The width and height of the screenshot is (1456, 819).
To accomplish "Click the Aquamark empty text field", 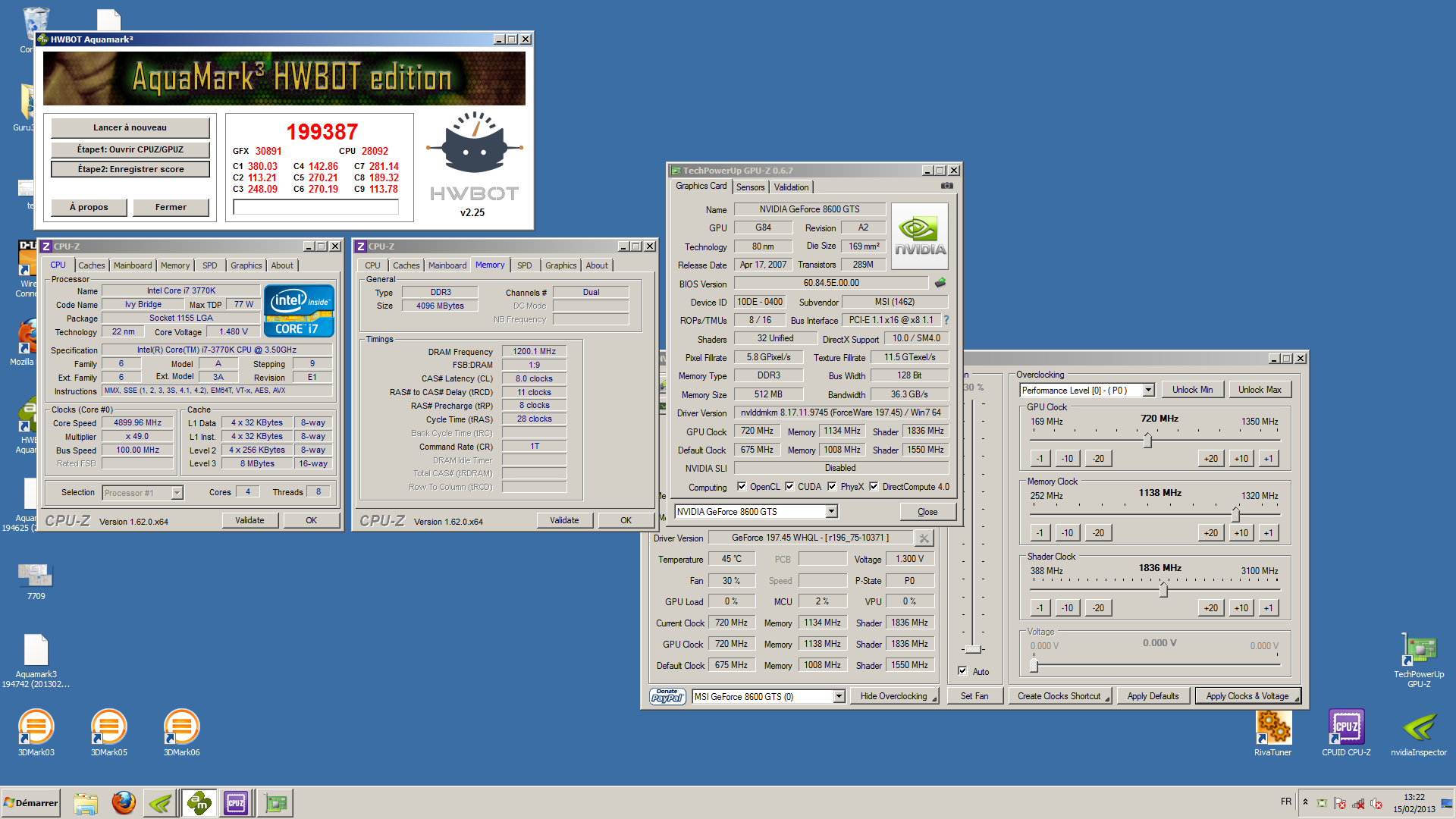I will 316,207.
